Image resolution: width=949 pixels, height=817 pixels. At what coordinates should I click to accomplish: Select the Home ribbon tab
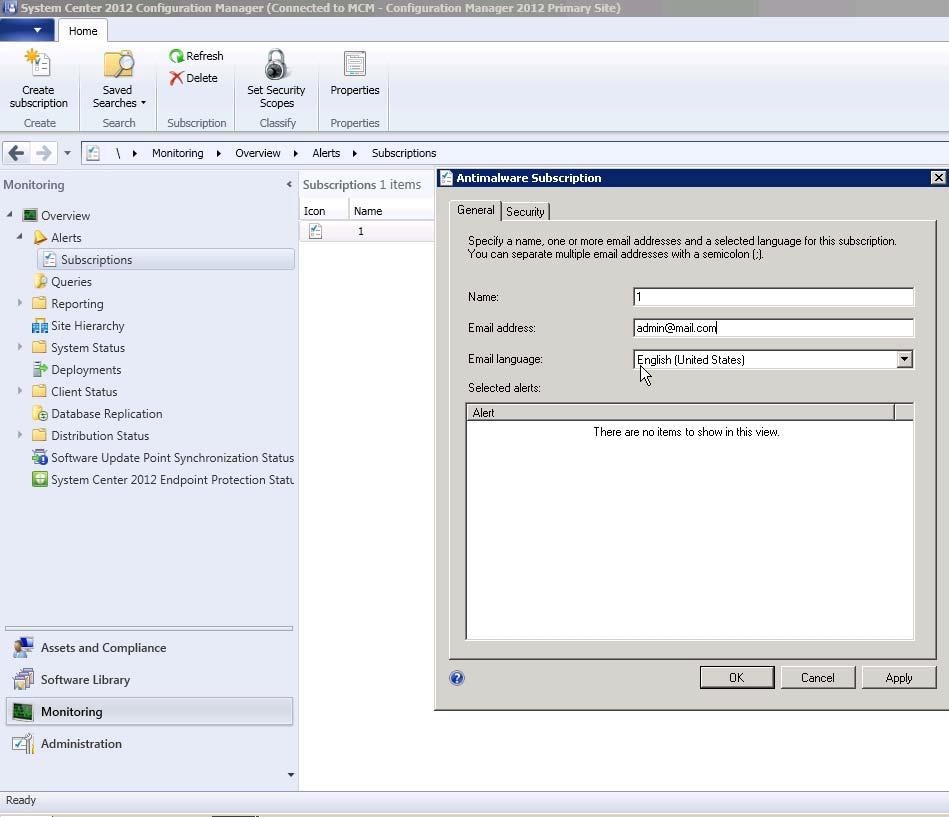[83, 31]
